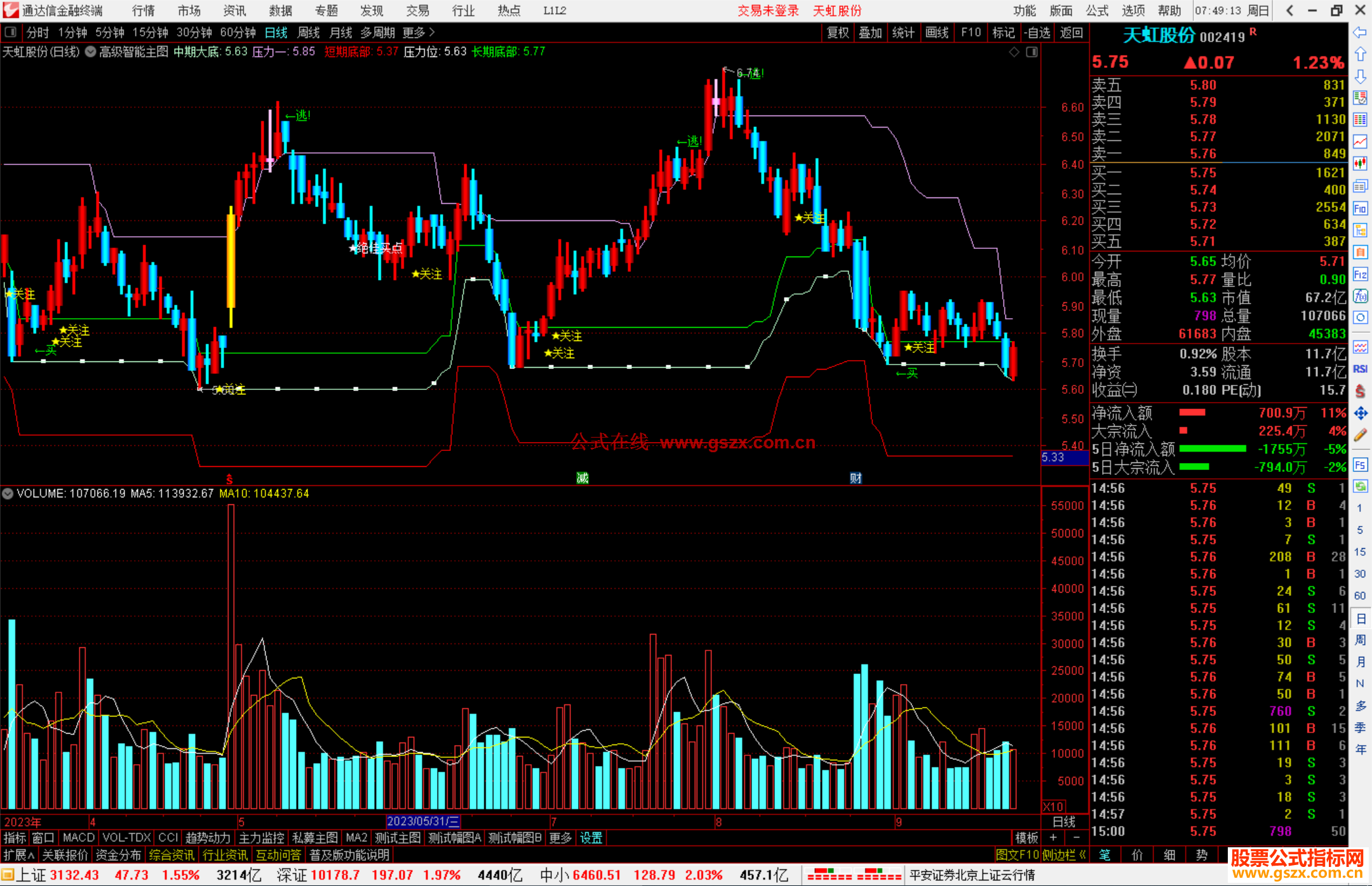This screenshot has height=886, width=1372.
Task: Click the 画线 draw line button
Action: (937, 32)
